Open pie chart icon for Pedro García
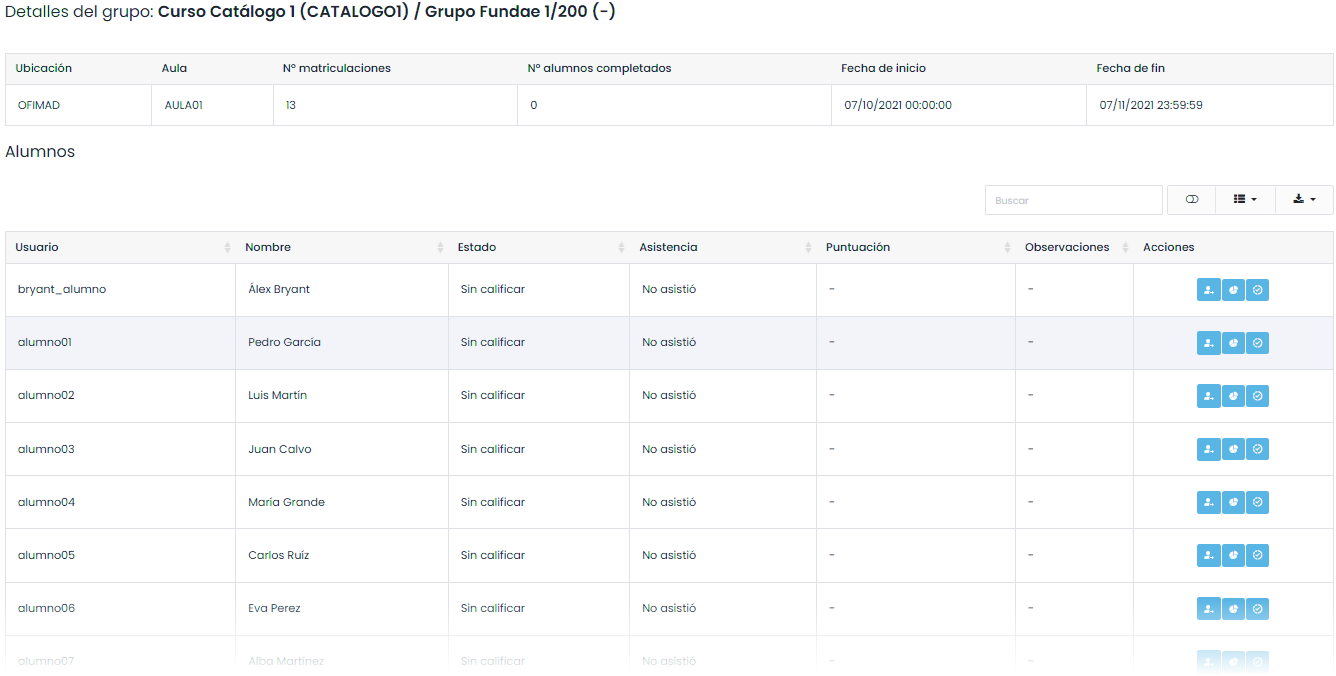 pos(1233,343)
